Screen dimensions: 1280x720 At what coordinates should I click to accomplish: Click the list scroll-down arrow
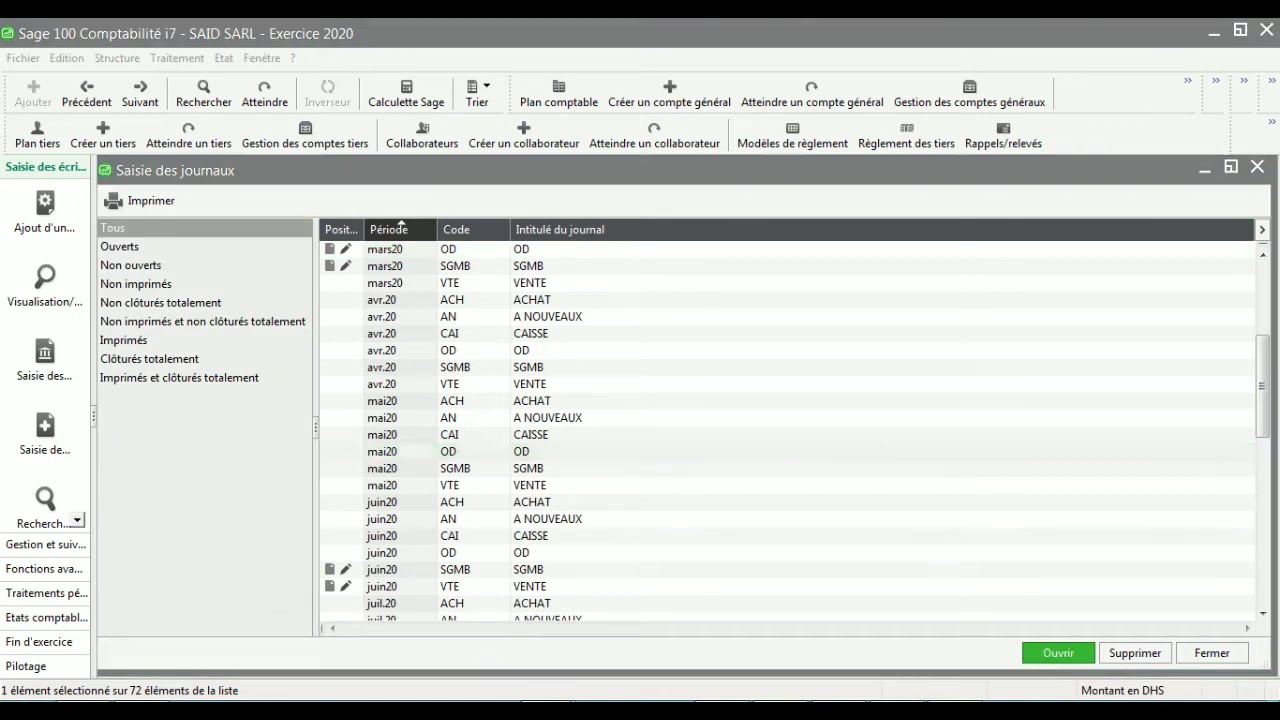coord(1262,613)
